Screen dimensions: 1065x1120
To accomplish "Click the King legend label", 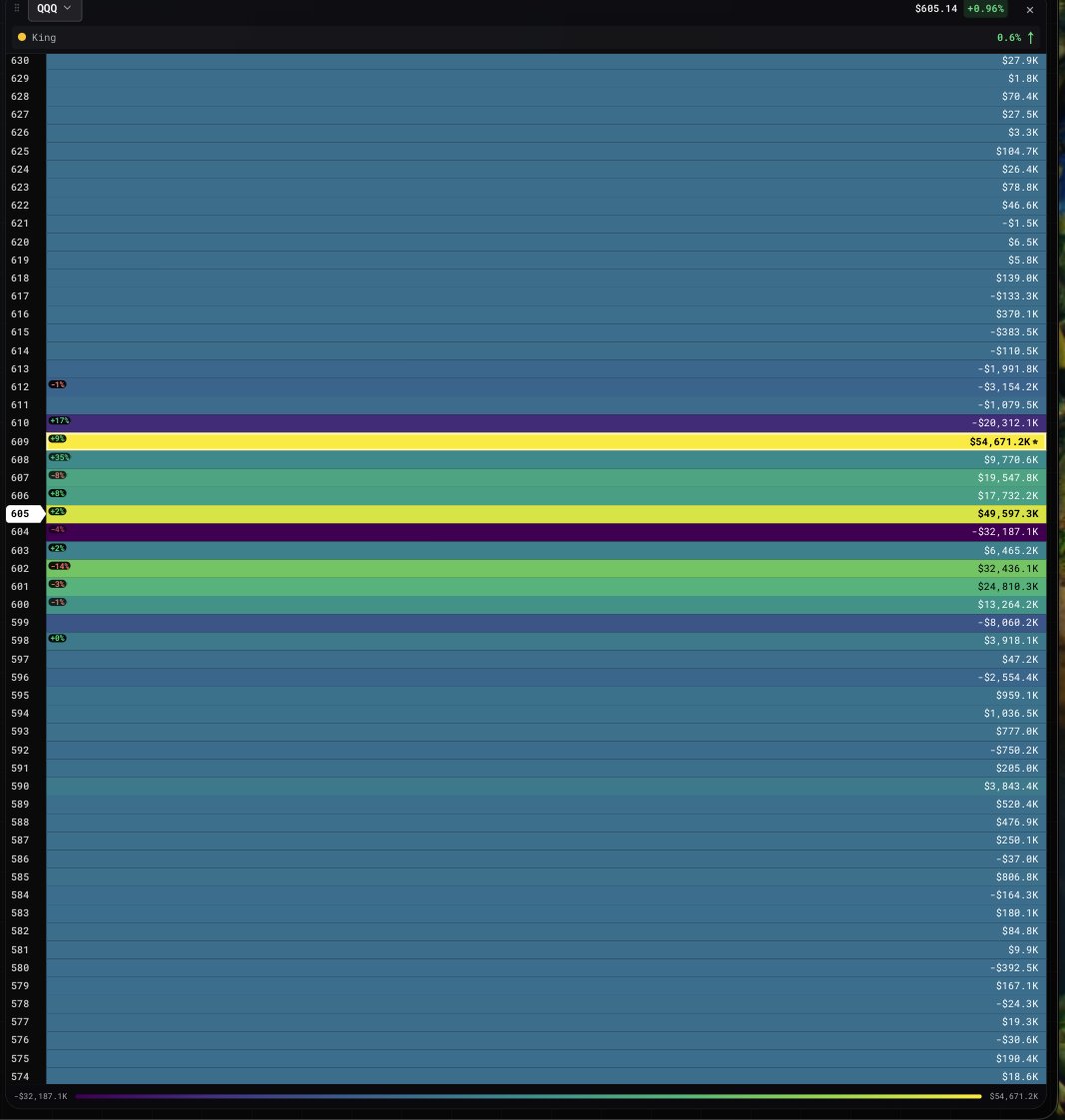I will [44, 37].
